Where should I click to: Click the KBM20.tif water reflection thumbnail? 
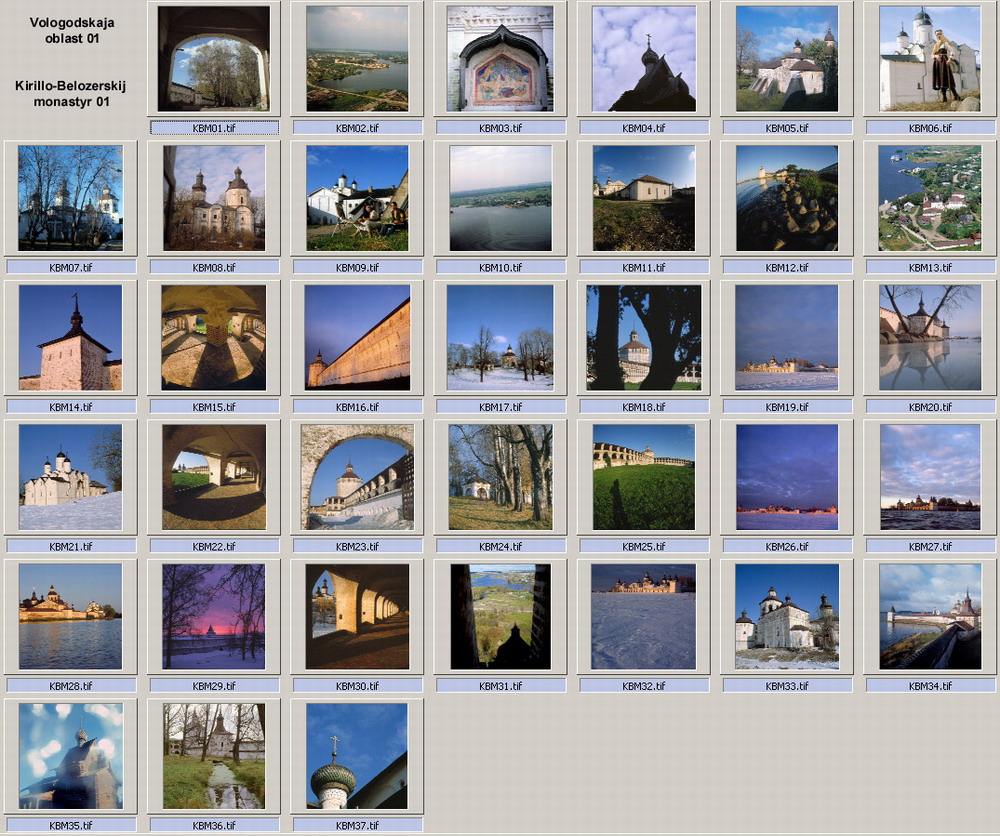coord(930,337)
